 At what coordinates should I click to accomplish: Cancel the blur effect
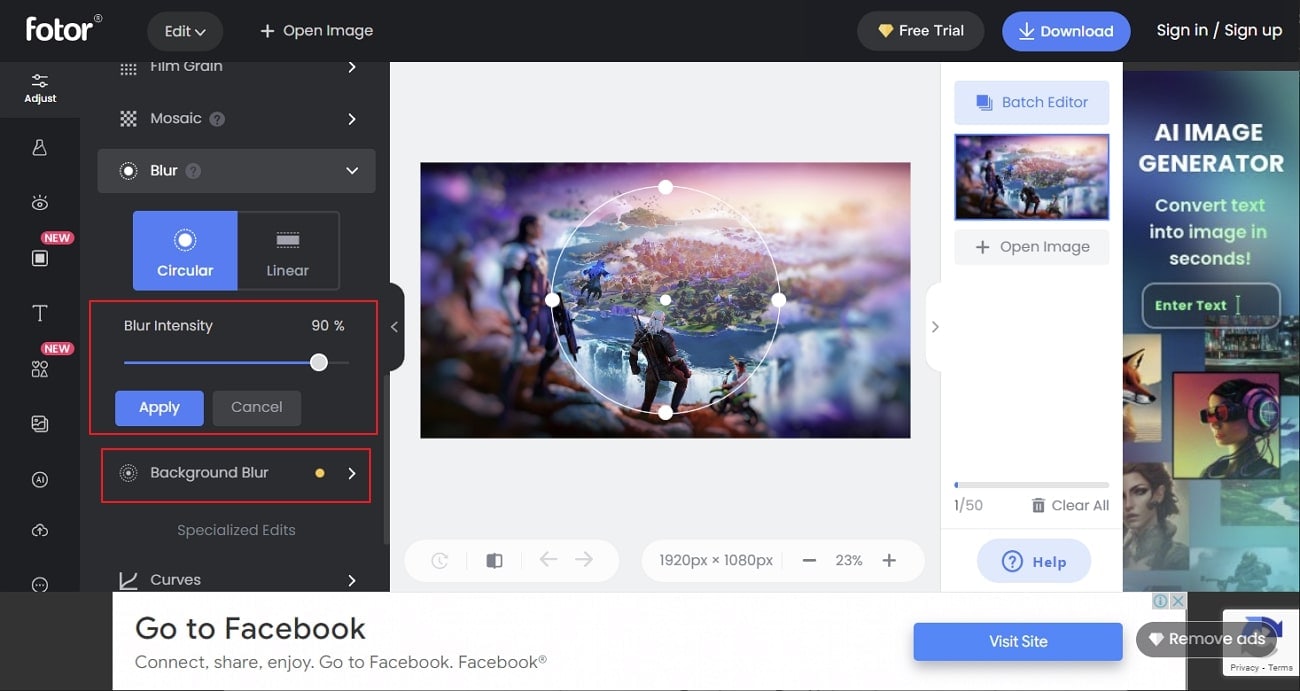[x=257, y=407]
